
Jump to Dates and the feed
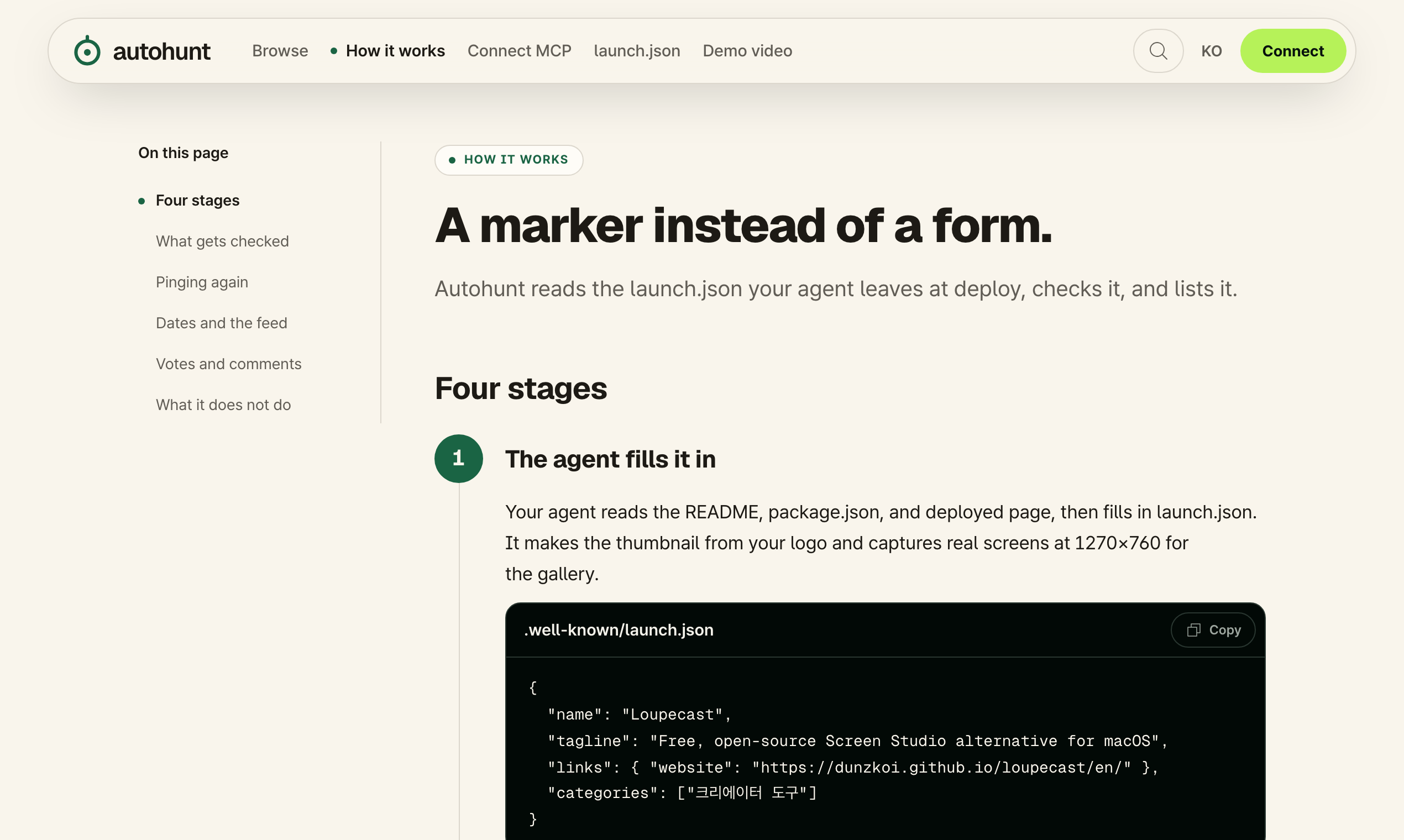[x=221, y=323]
